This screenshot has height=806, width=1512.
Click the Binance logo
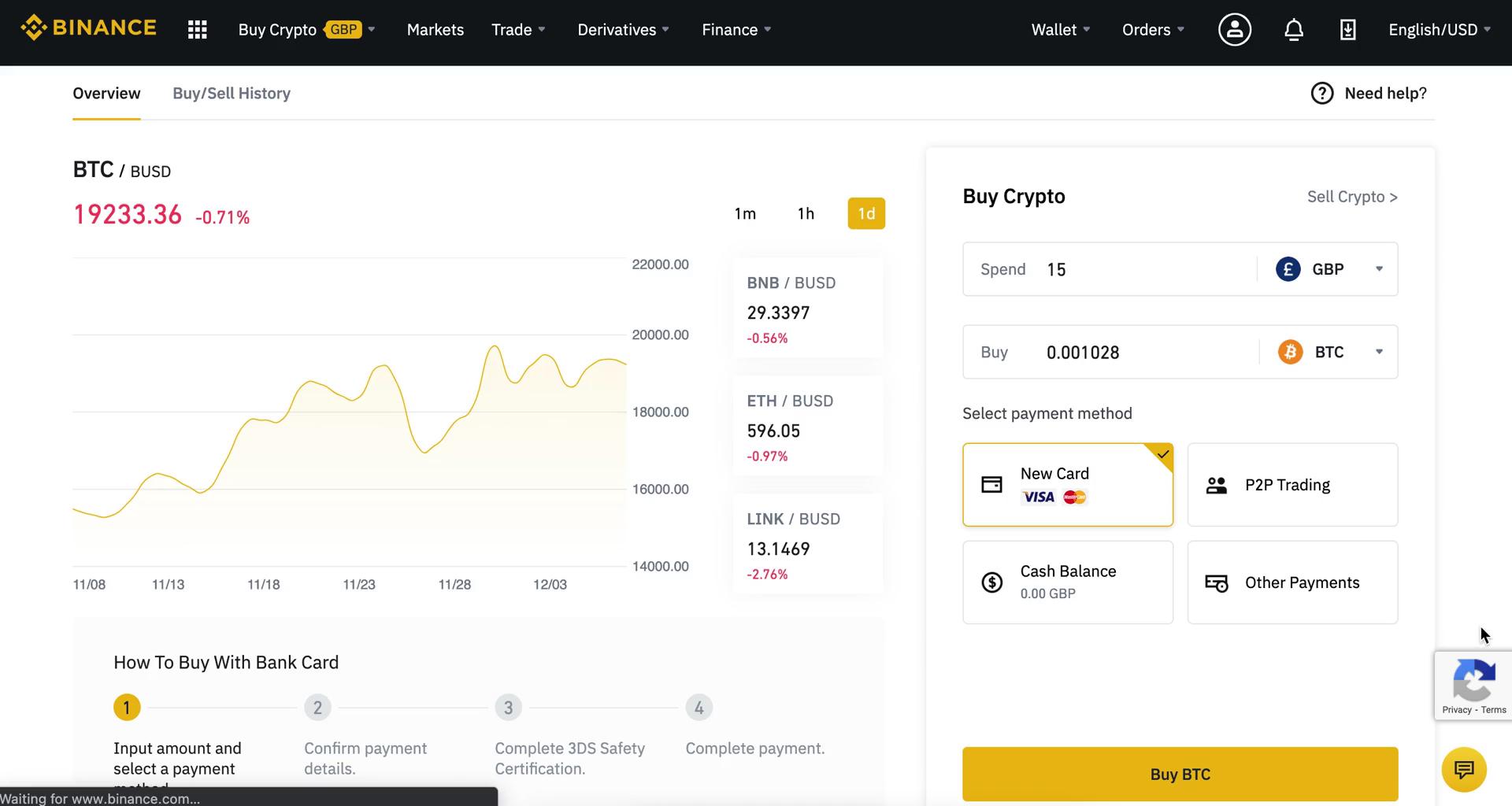point(88,28)
